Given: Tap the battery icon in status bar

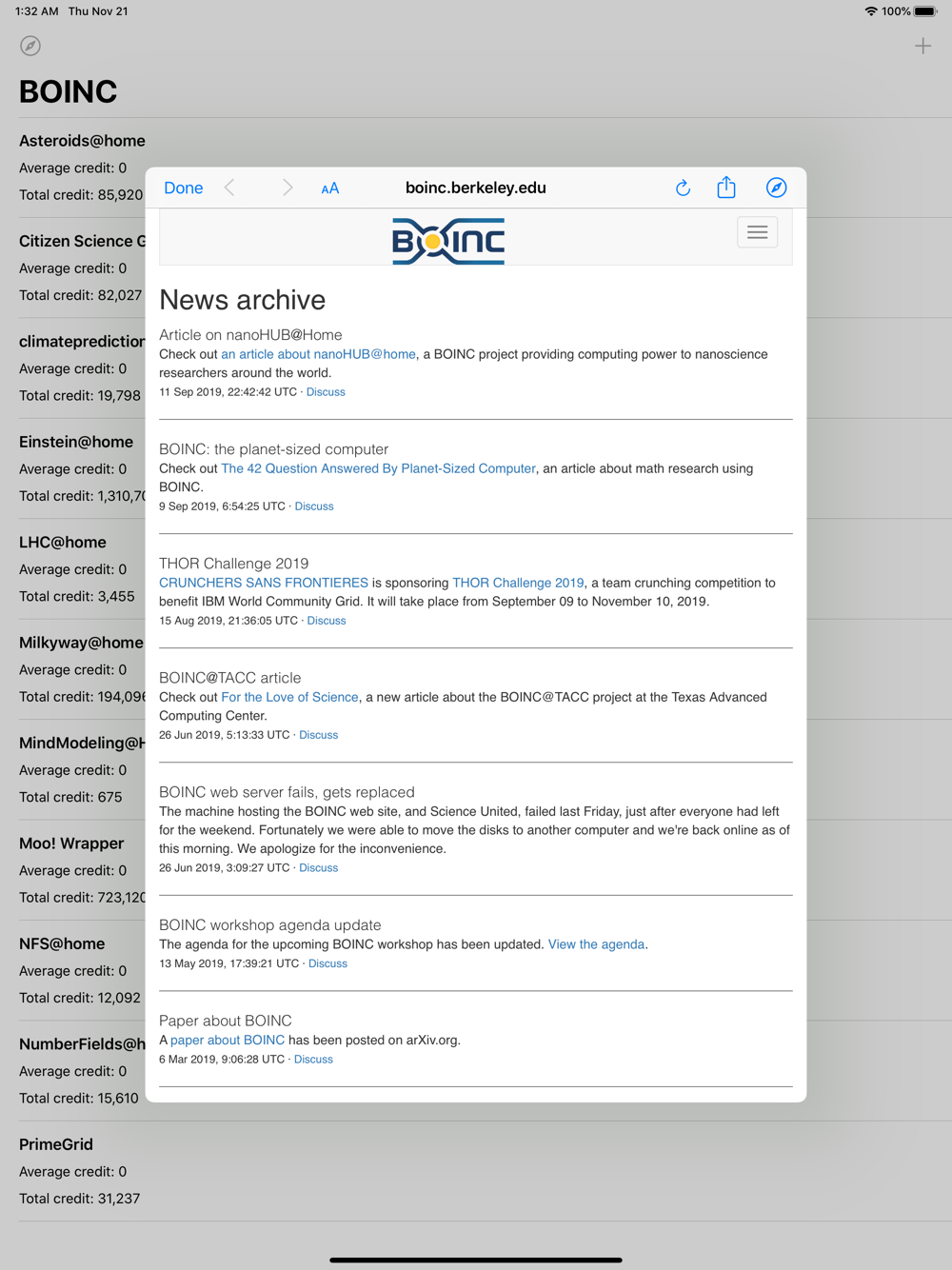Looking at the screenshot, I should pos(925,11).
